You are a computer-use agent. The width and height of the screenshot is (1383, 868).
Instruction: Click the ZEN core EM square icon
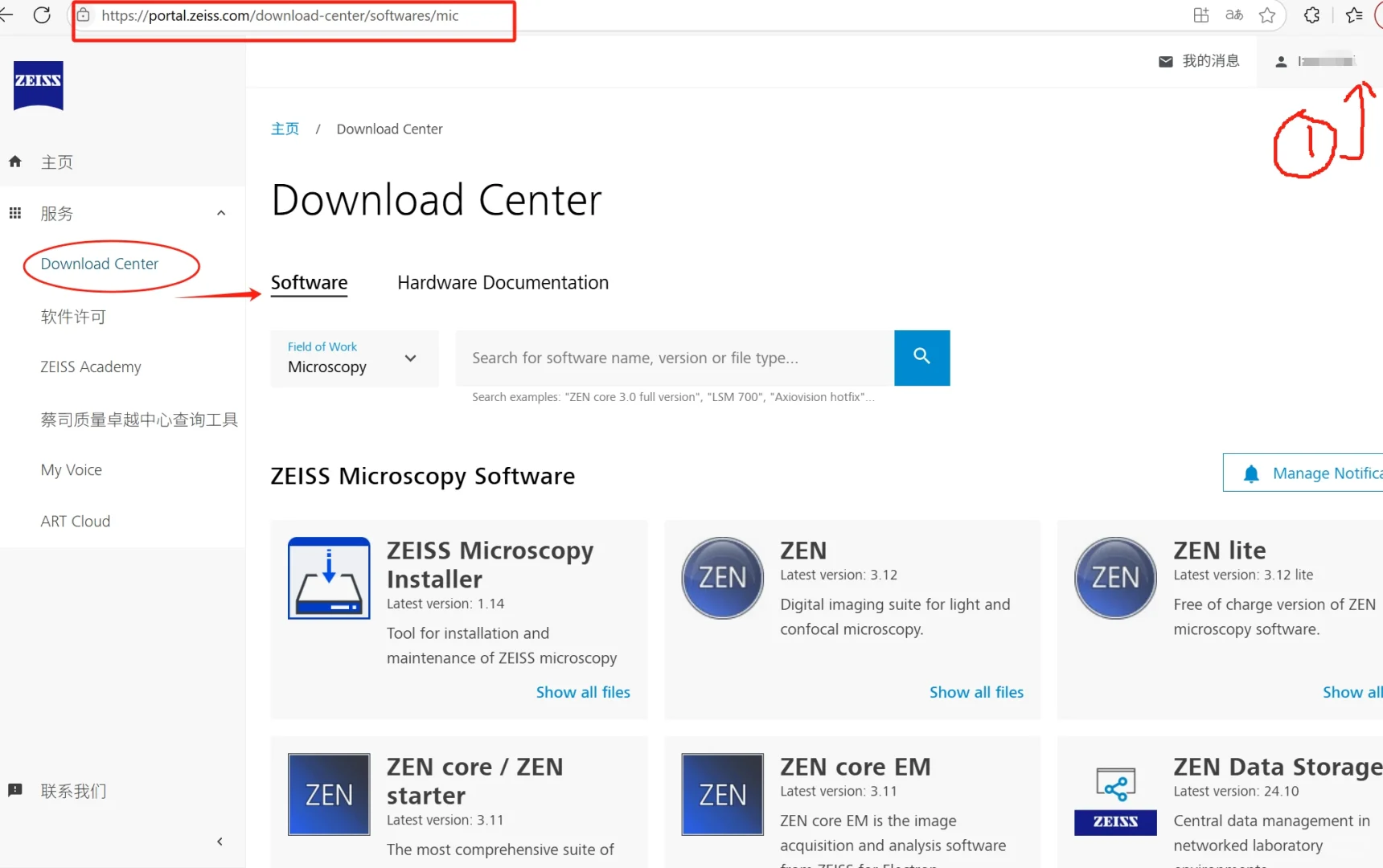[722, 795]
